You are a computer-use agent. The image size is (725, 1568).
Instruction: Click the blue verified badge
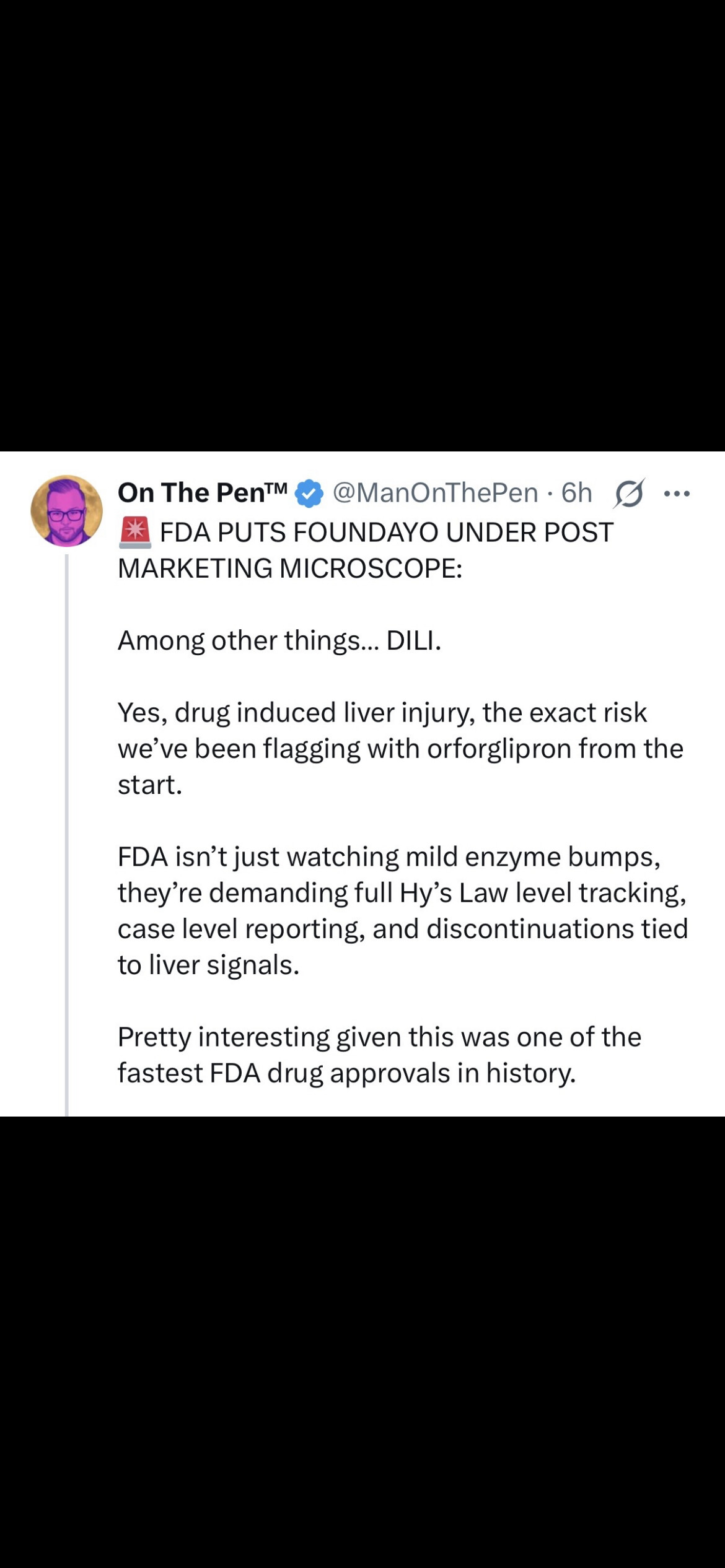tap(309, 494)
